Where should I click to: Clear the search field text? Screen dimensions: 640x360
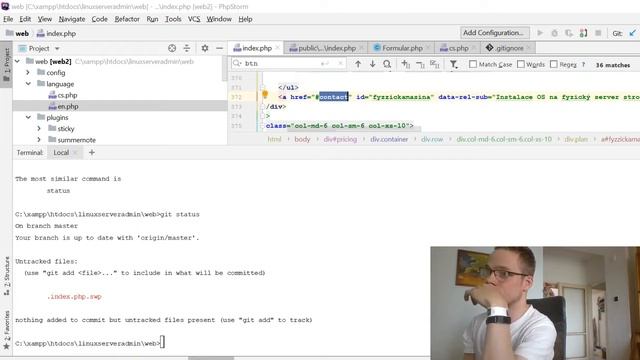tap(340, 64)
